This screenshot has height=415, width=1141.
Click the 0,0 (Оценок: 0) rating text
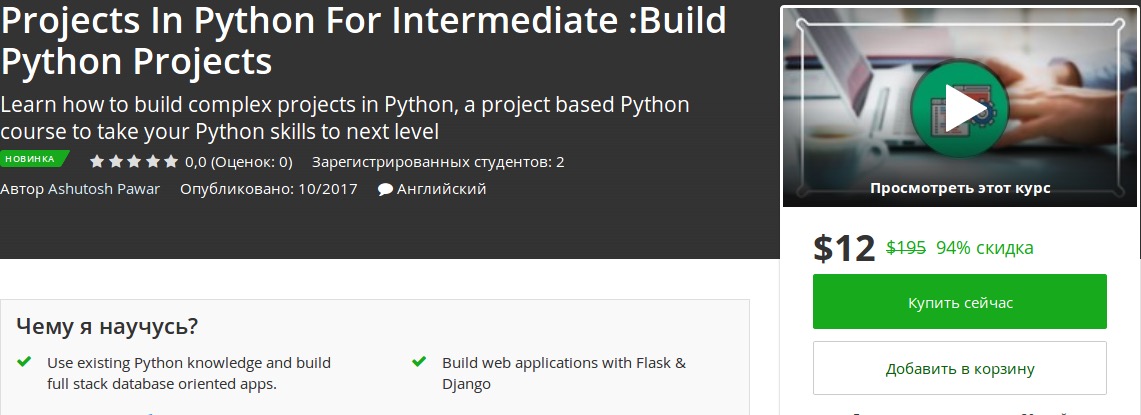coord(238,161)
